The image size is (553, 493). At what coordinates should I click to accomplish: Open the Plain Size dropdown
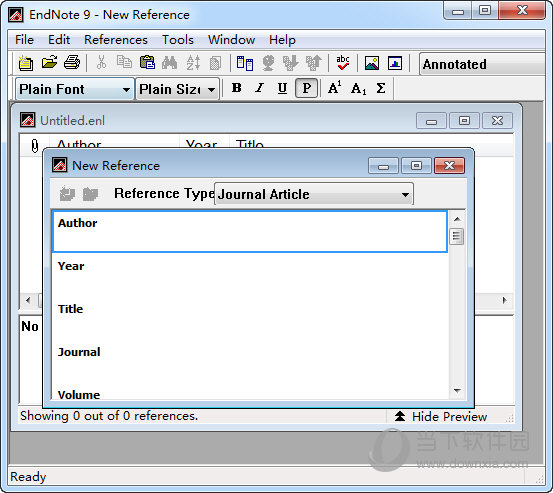[177, 89]
